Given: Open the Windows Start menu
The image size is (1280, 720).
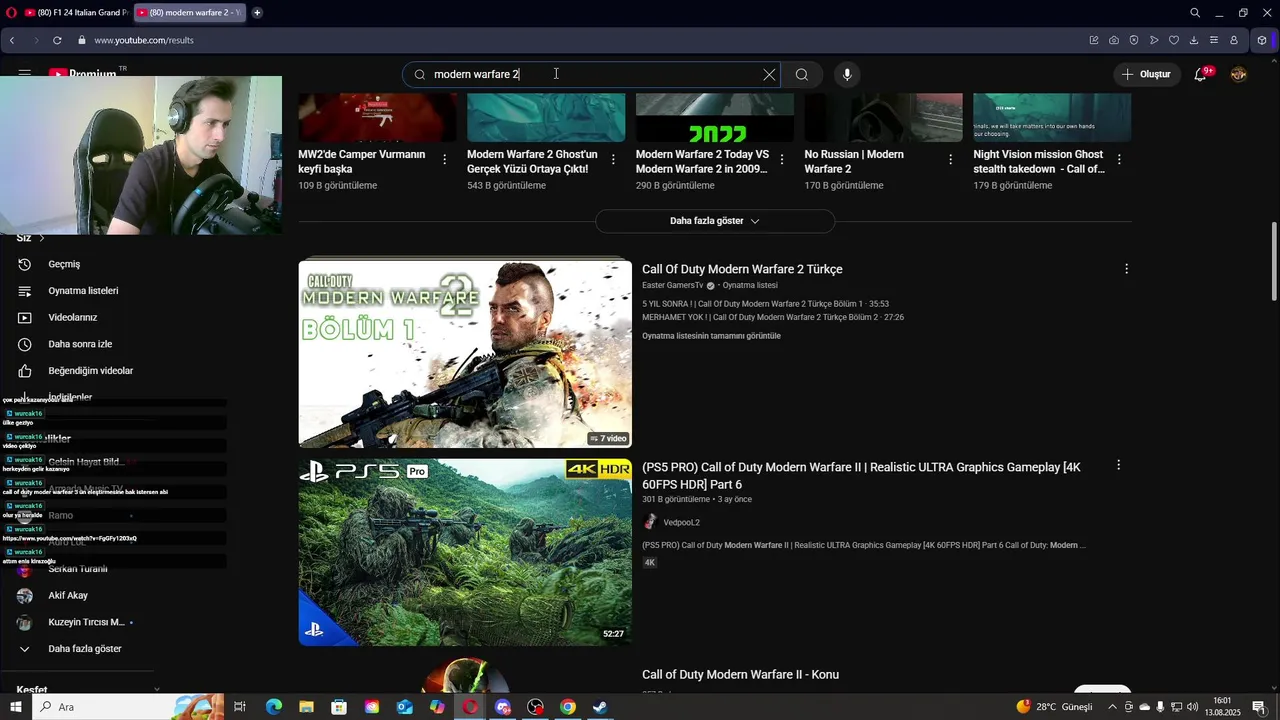Looking at the screenshot, I should [x=15, y=707].
